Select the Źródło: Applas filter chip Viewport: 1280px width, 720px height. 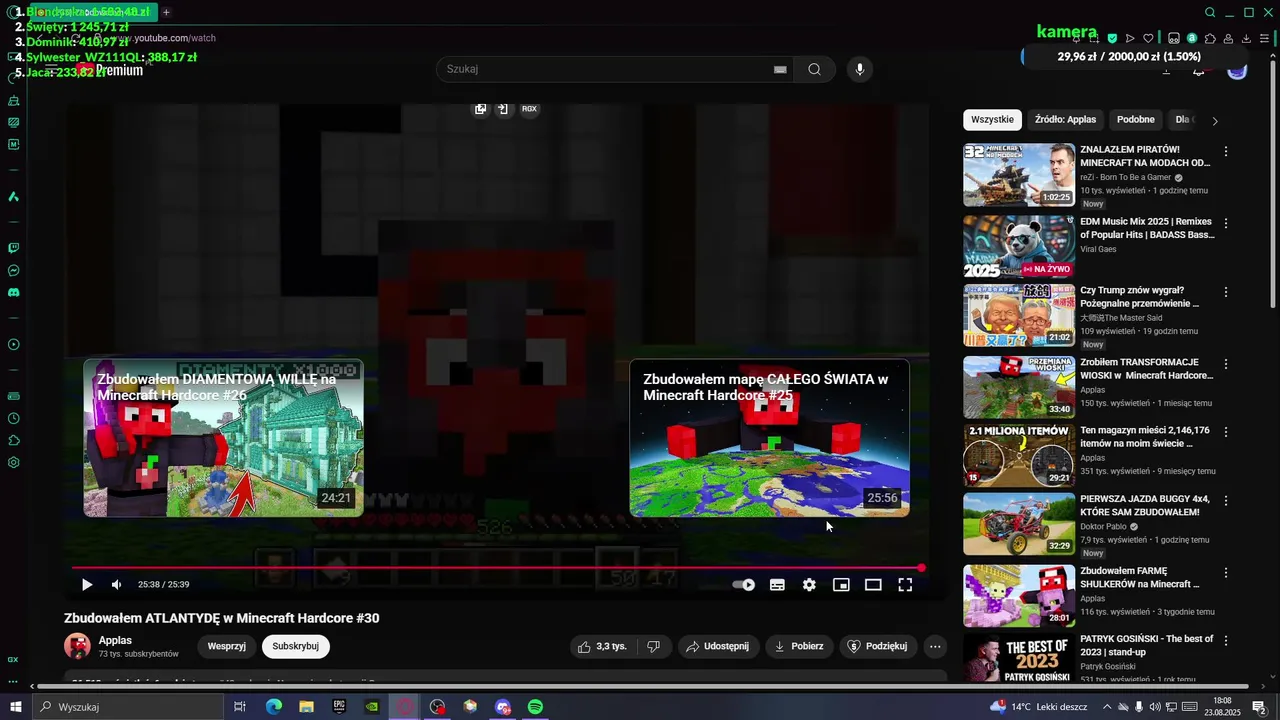coord(1065,120)
